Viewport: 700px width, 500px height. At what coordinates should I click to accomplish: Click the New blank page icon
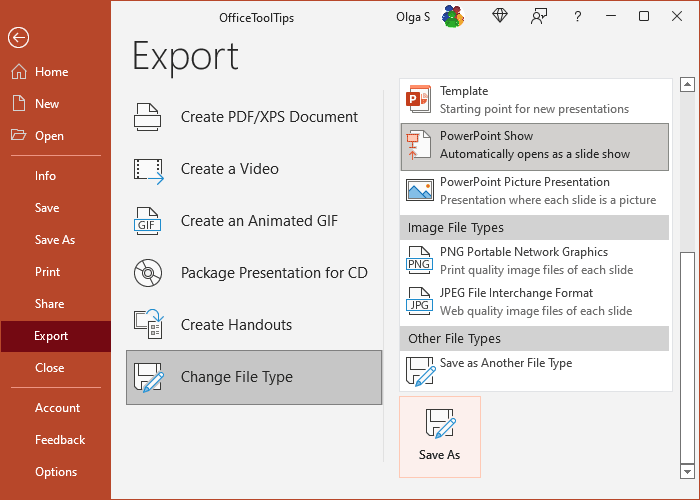tap(19, 103)
